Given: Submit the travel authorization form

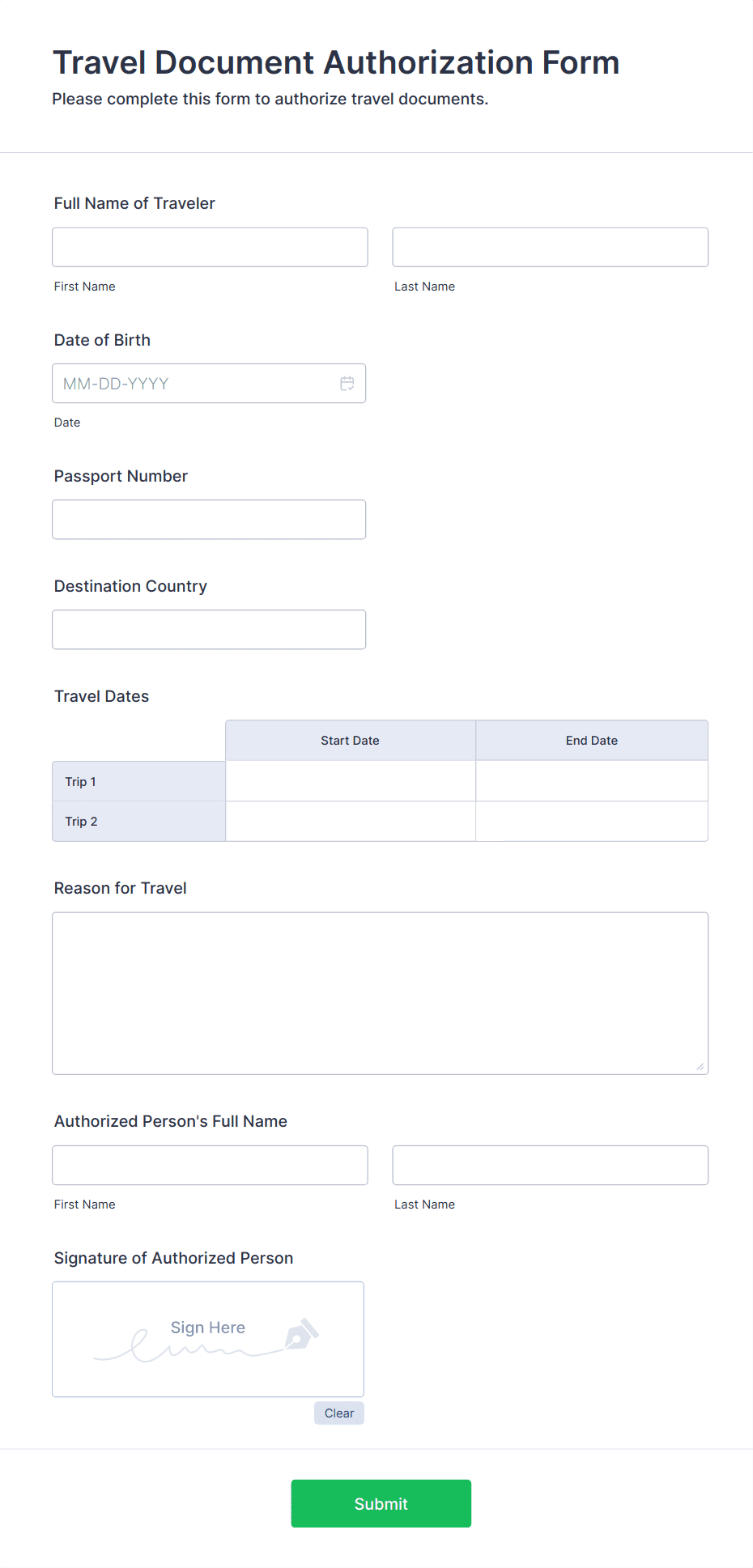Looking at the screenshot, I should point(381,1504).
